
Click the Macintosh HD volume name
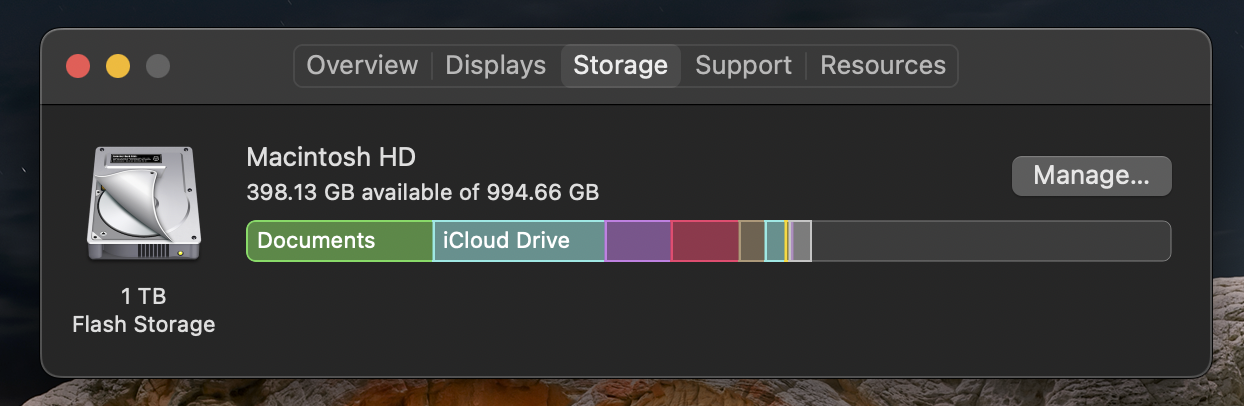tap(331, 157)
